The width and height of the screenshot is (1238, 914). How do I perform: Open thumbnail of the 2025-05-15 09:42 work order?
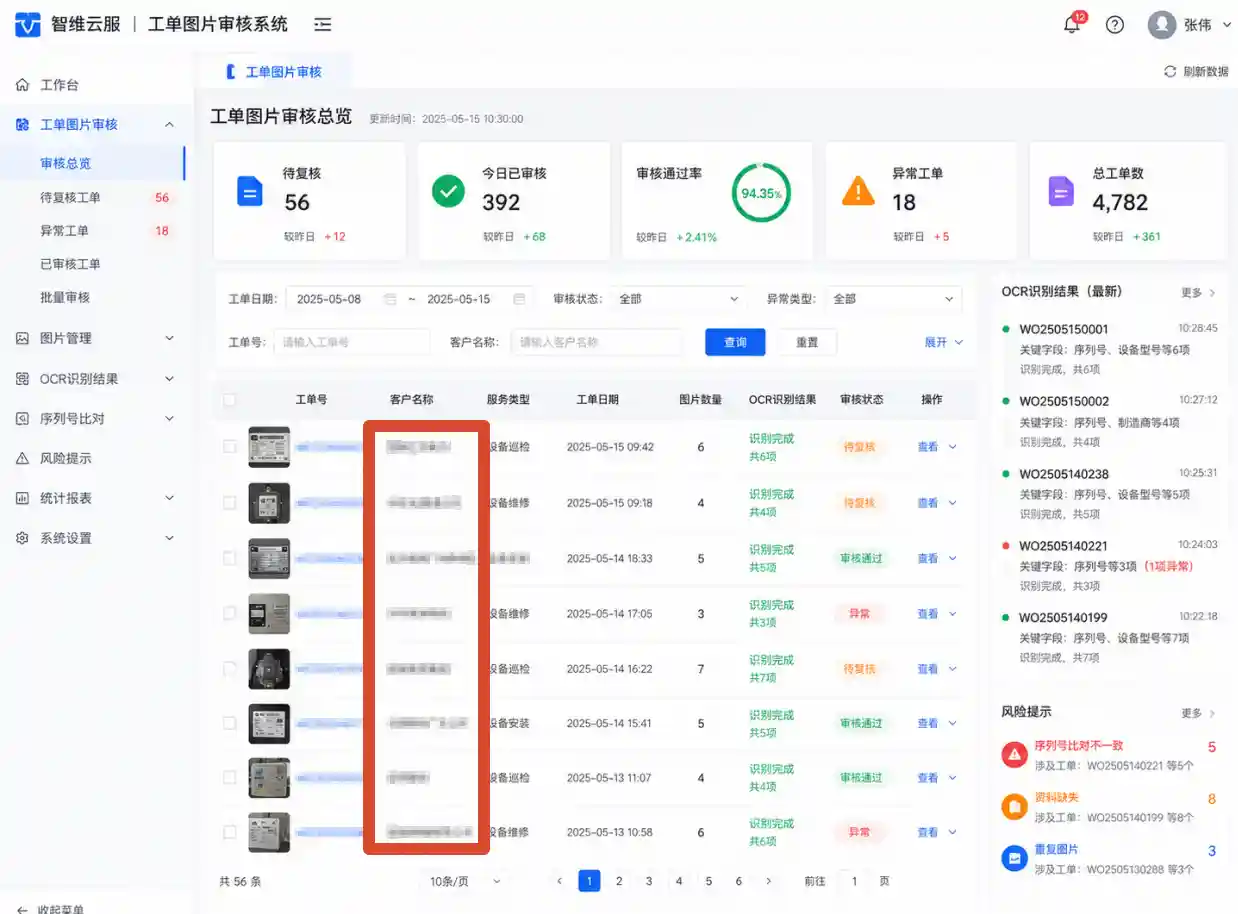pyautogui.click(x=269, y=447)
